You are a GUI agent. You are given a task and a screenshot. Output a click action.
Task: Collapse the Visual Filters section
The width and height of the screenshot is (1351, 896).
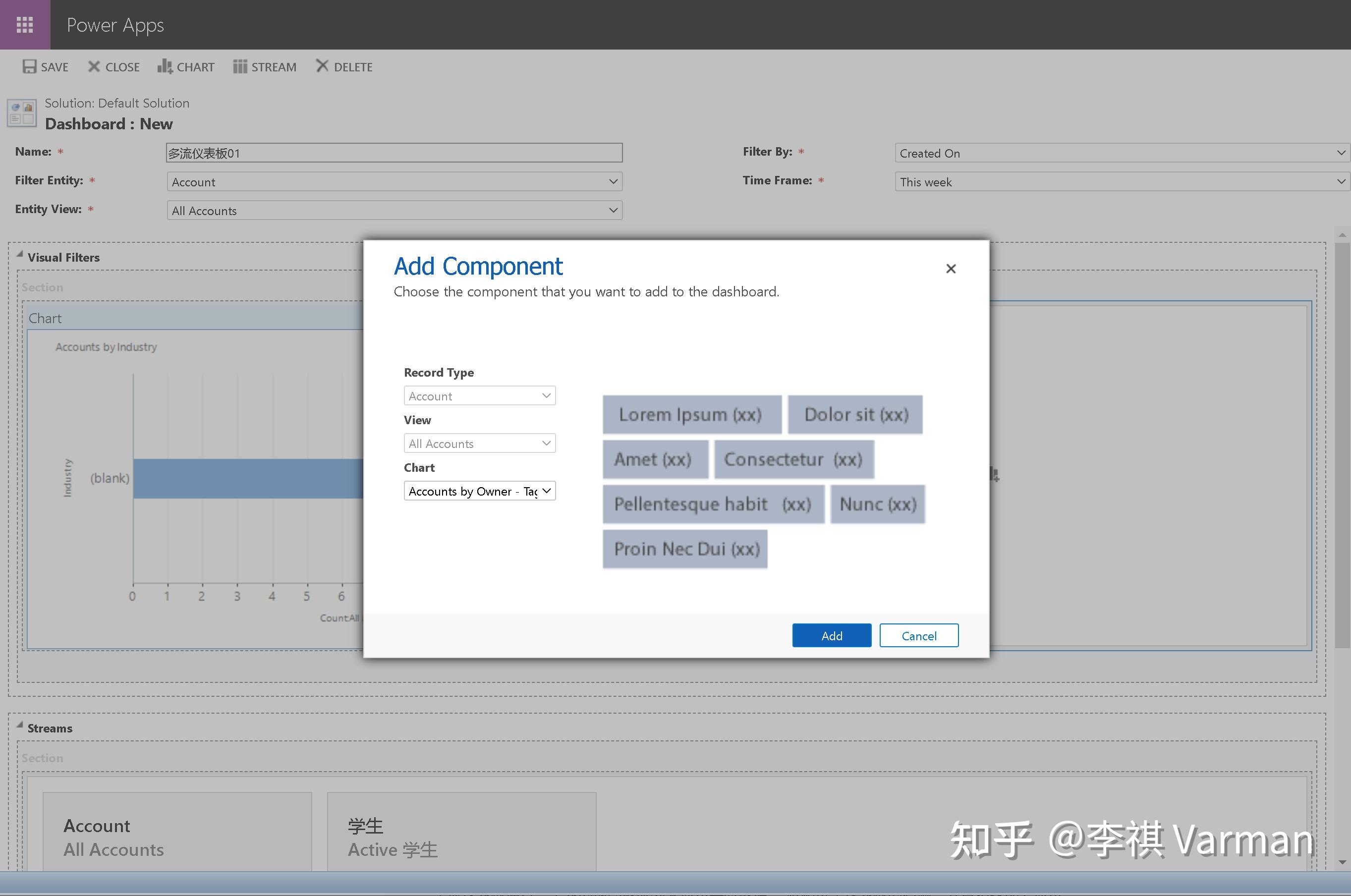point(20,255)
